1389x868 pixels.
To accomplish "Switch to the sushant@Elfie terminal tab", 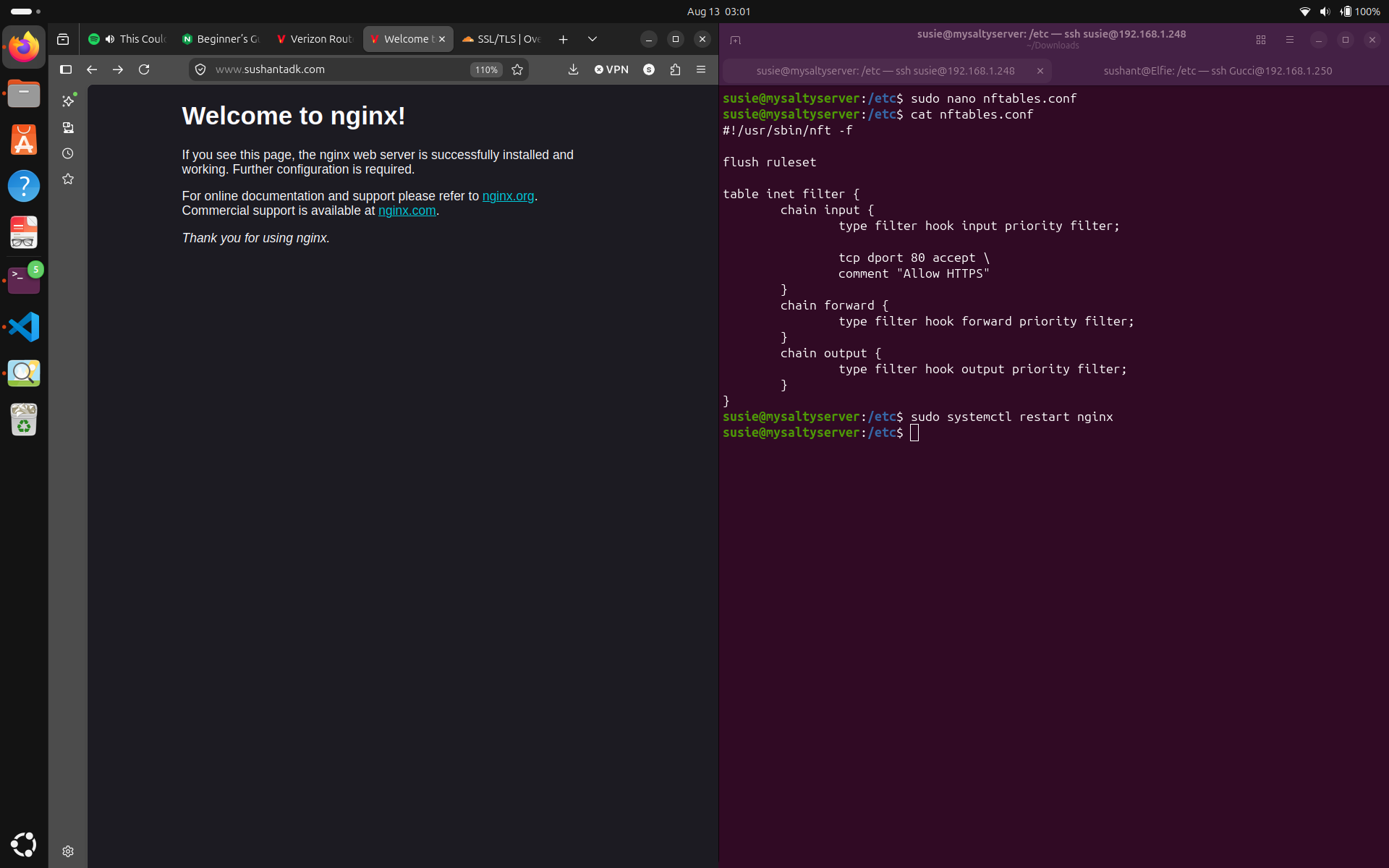I will [1218, 71].
